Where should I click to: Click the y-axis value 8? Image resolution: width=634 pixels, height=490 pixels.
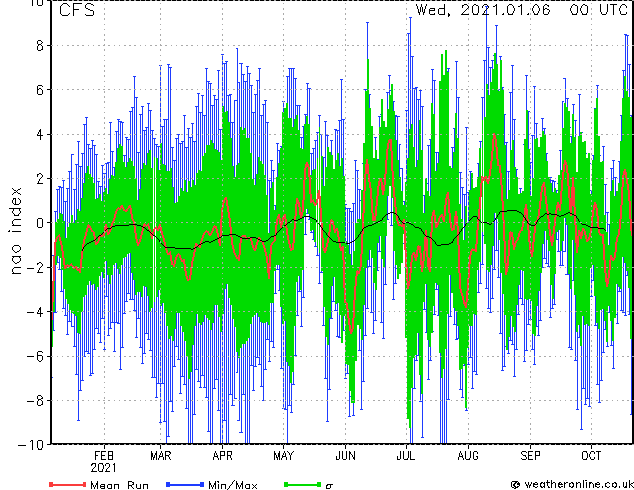tap(40, 45)
